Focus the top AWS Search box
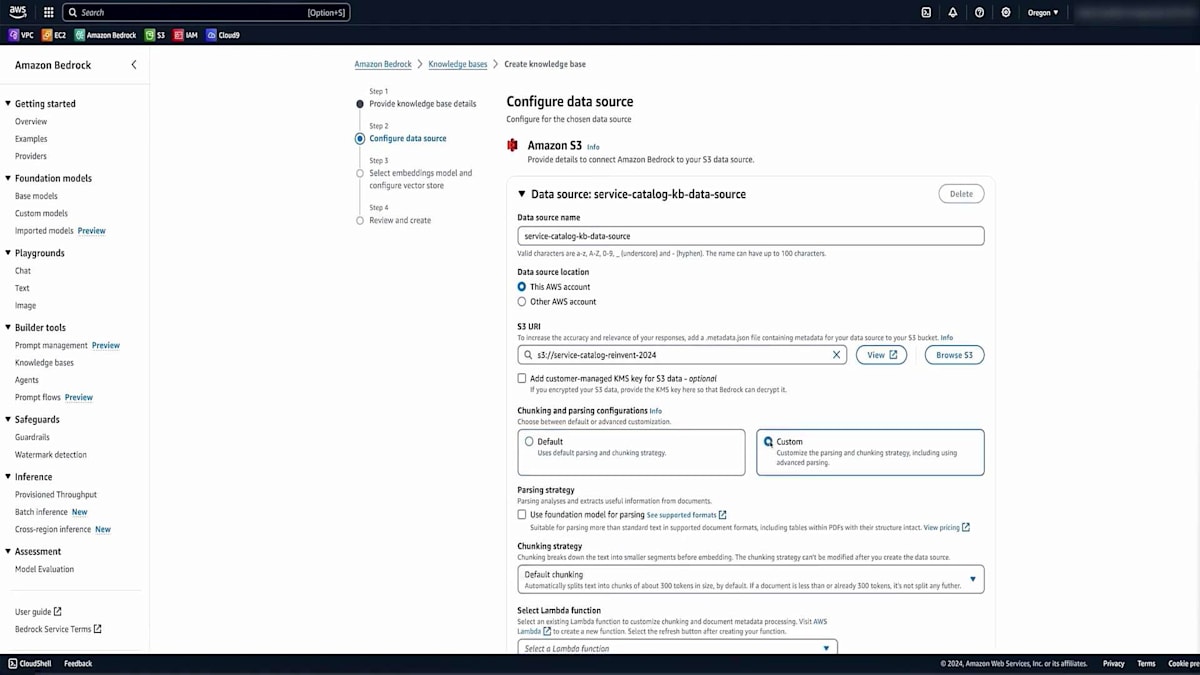This screenshot has height=675, width=1200. pyautogui.click(x=206, y=13)
